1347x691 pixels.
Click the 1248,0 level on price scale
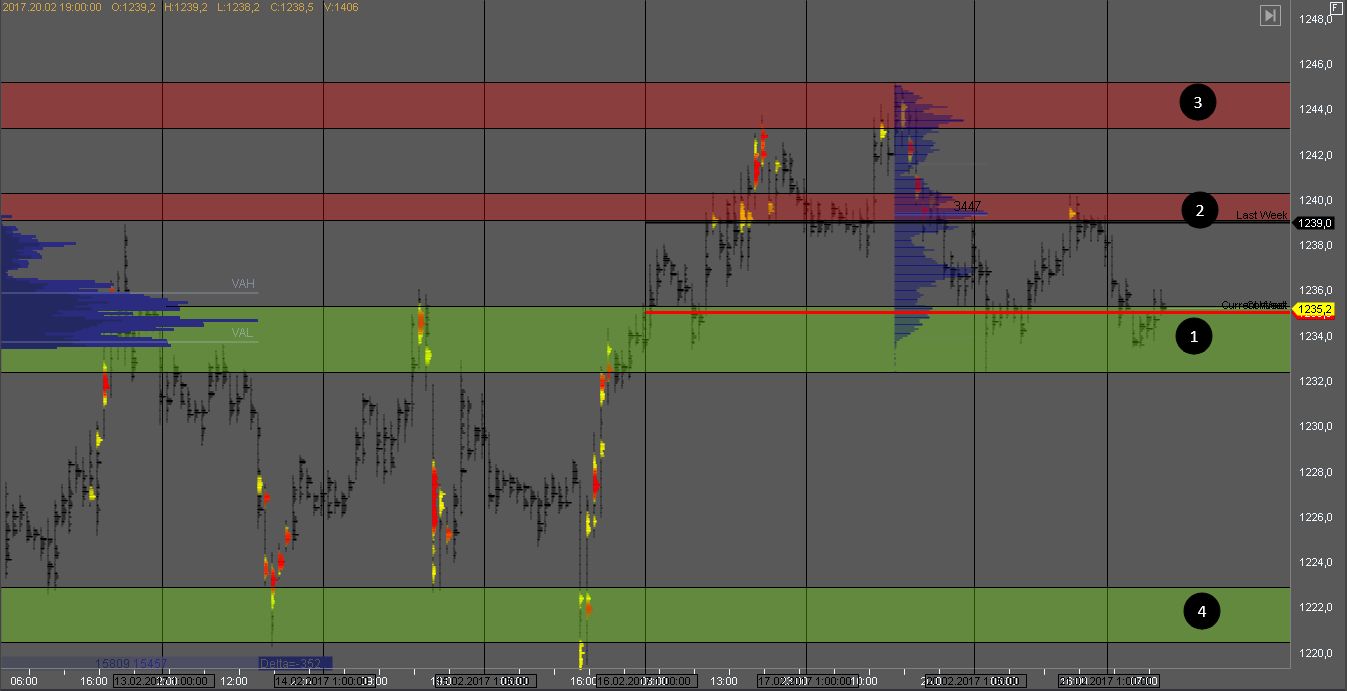[x=1315, y=19]
